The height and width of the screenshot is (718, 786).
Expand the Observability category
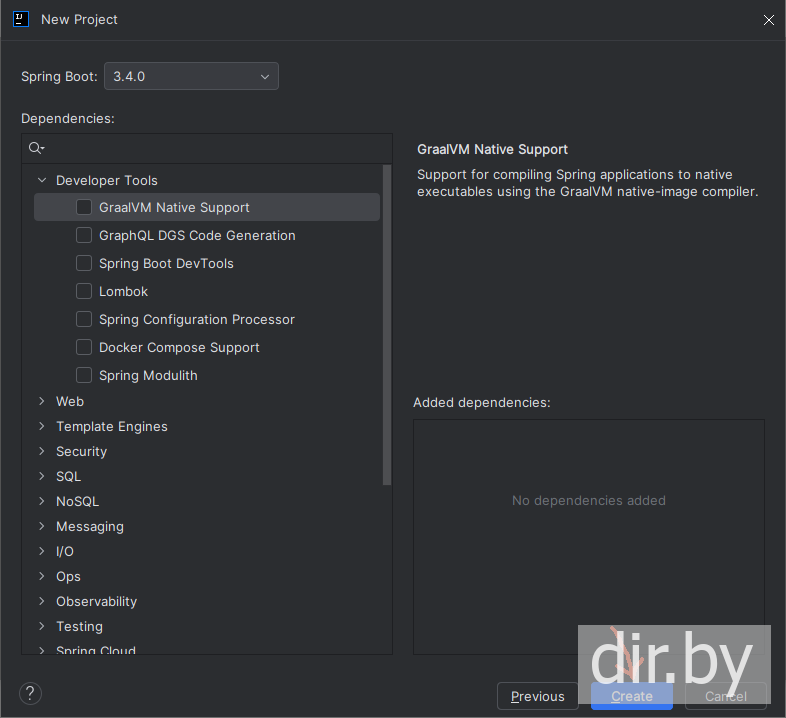(42, 601)
